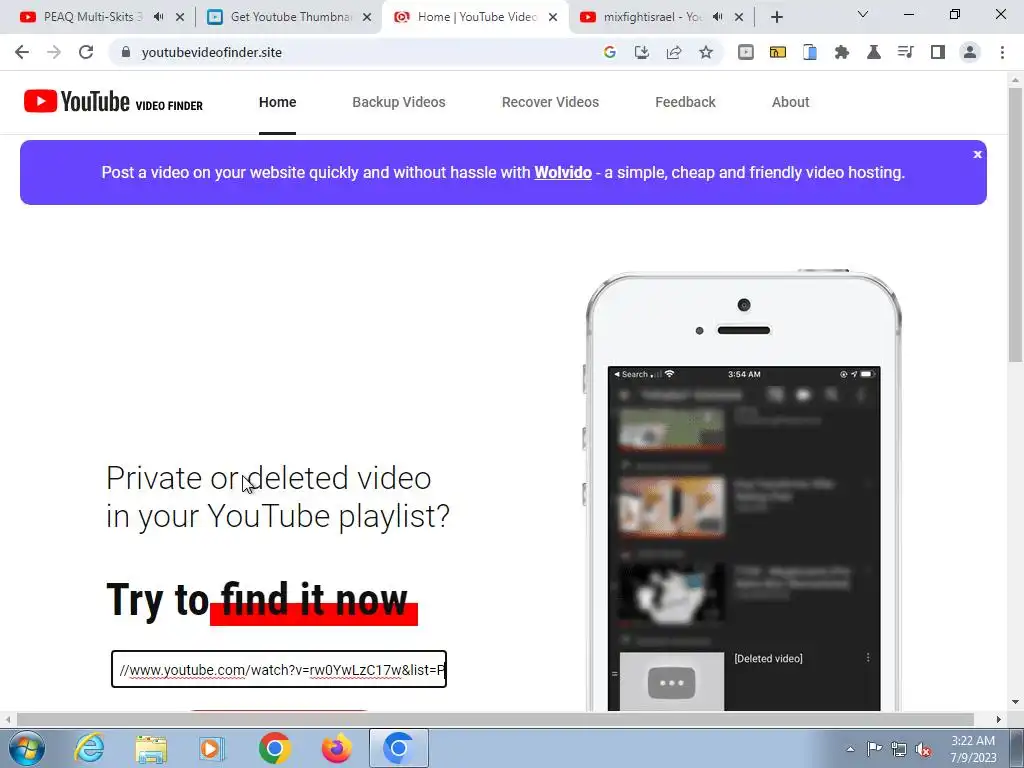Viewport: 1024px width, 768px height.
Task: Open the Home nav item
Action: pyautogui.click(x=278, y=102)
